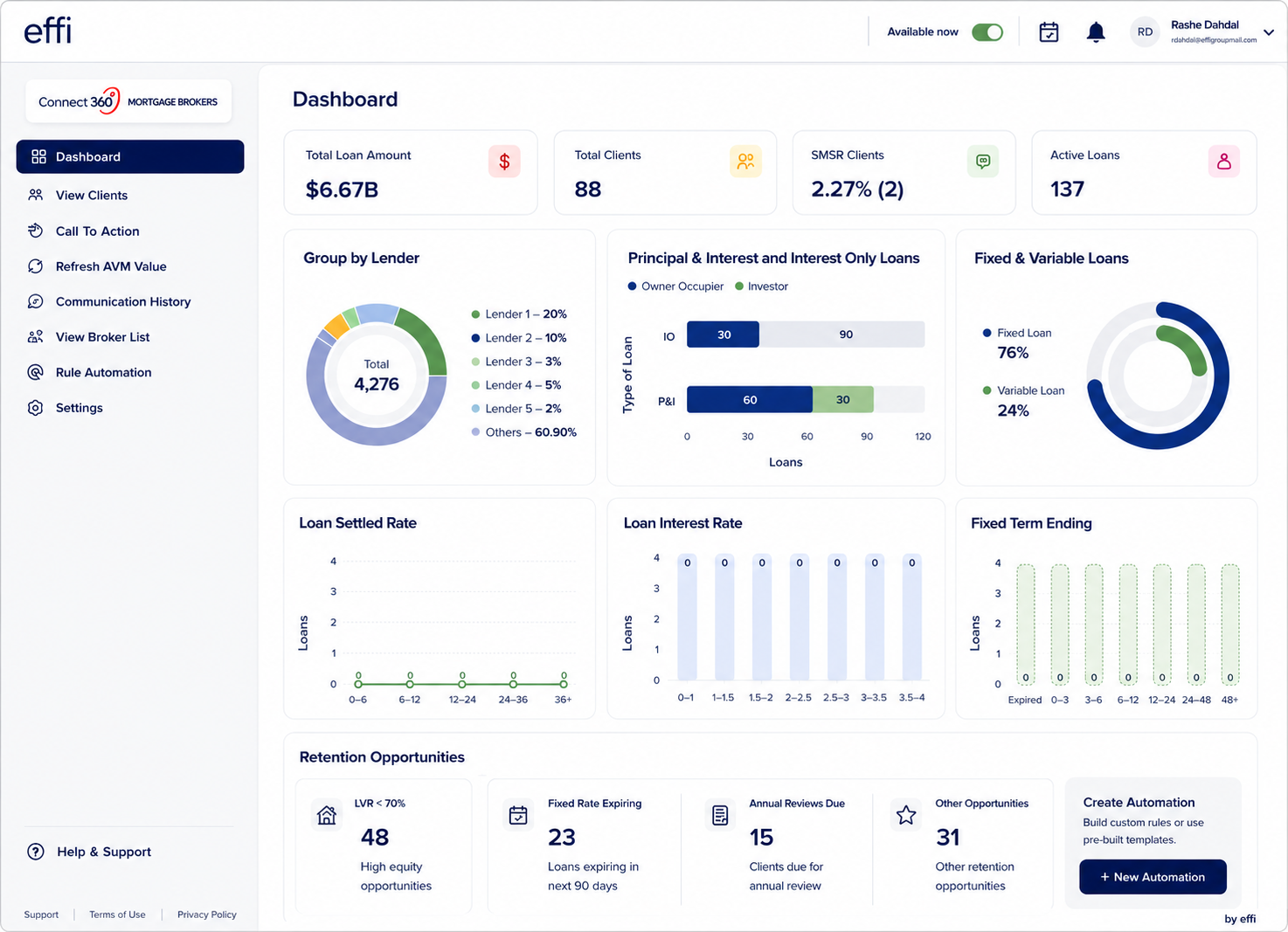Toggle Investor legend series

[762, 287]
